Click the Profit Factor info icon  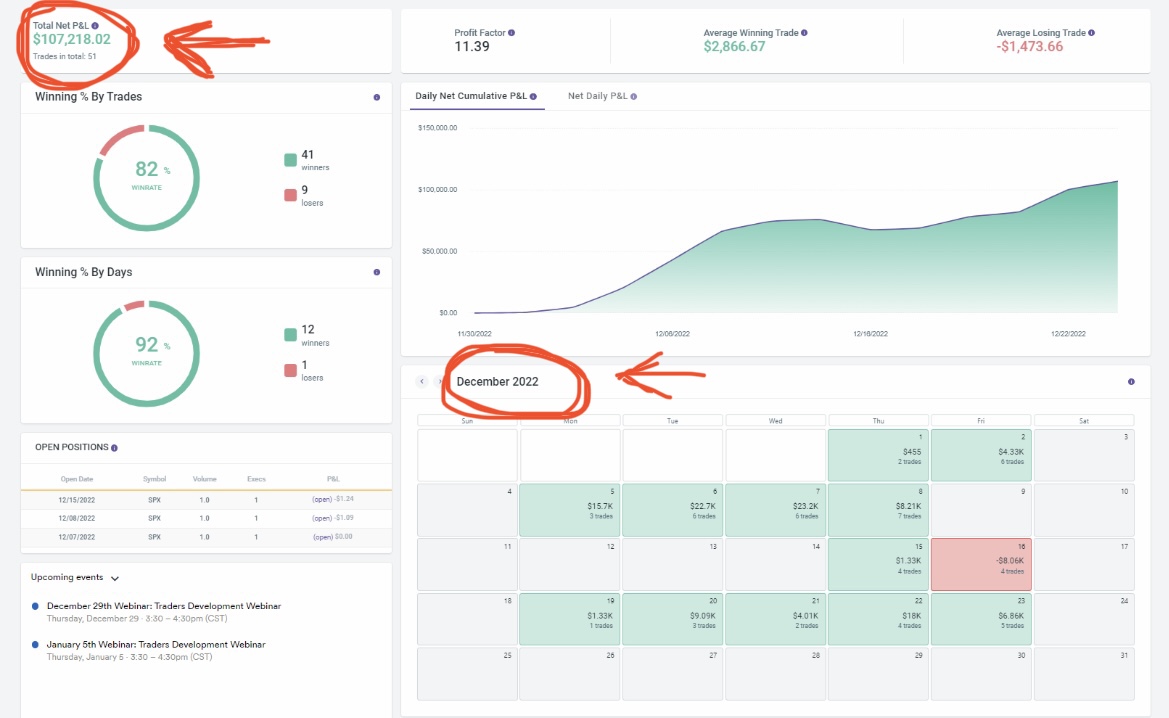coord(511,33)
